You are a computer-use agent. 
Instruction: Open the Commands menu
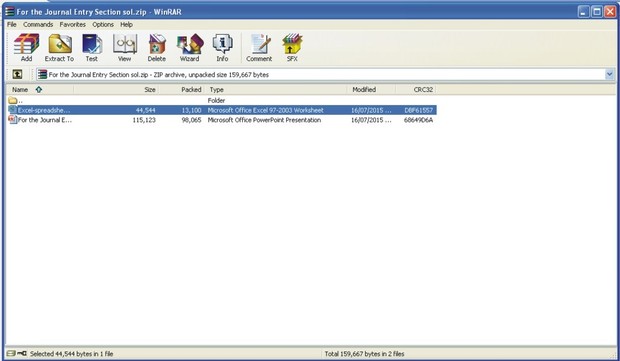tap(38, 25)
